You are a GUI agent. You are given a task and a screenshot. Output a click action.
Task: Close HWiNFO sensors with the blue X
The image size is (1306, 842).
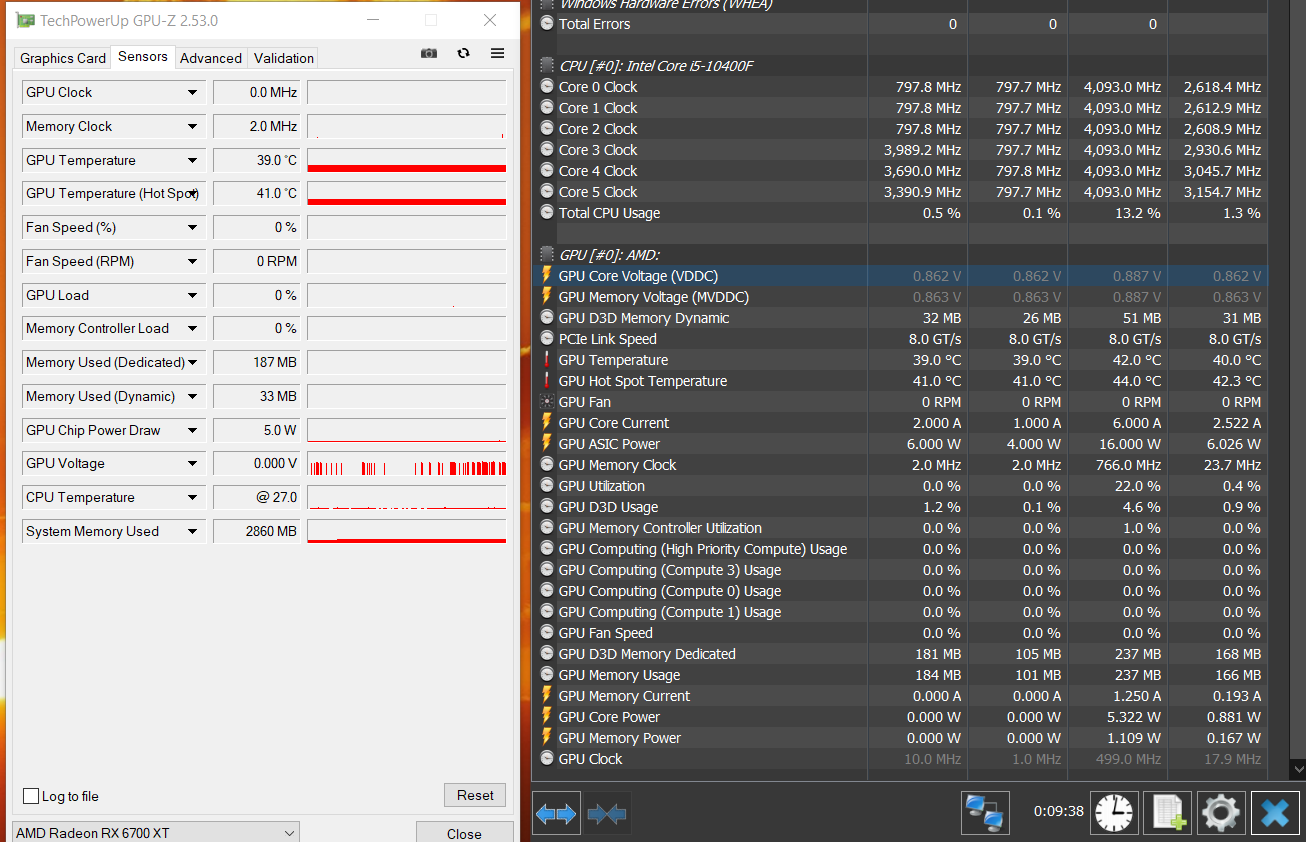(x=1275, y=812)
